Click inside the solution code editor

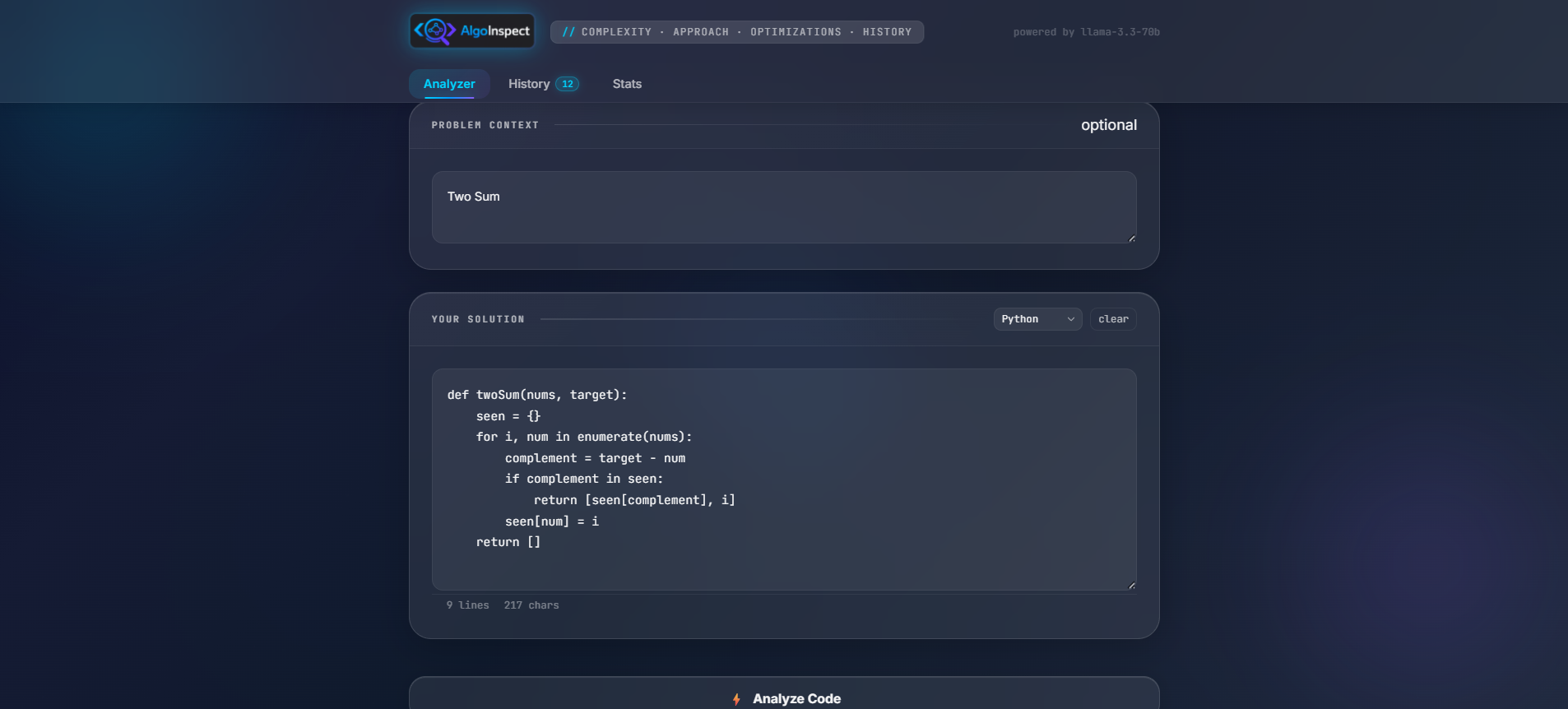coord(784,480)
